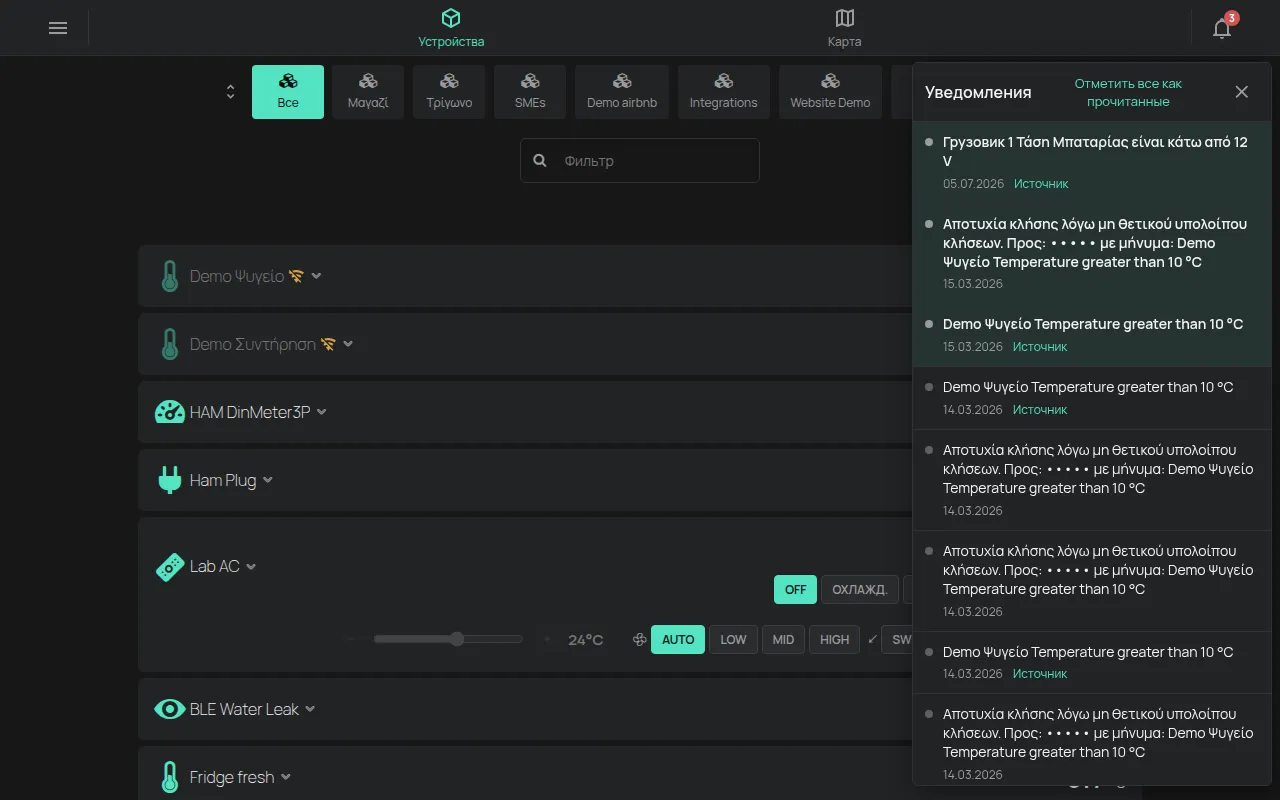1280x800 pixels.
Task: Set fan speed to MID
Action: (x=783, y=639)
